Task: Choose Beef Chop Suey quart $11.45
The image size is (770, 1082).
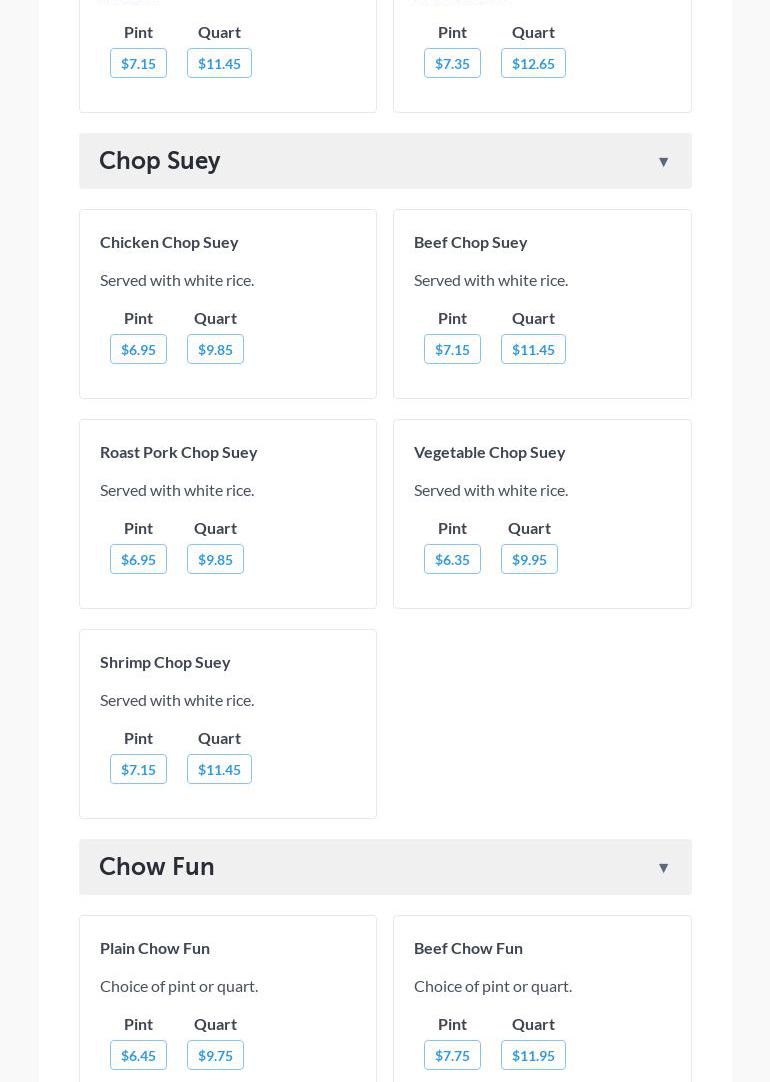Action: coord(533,349)
